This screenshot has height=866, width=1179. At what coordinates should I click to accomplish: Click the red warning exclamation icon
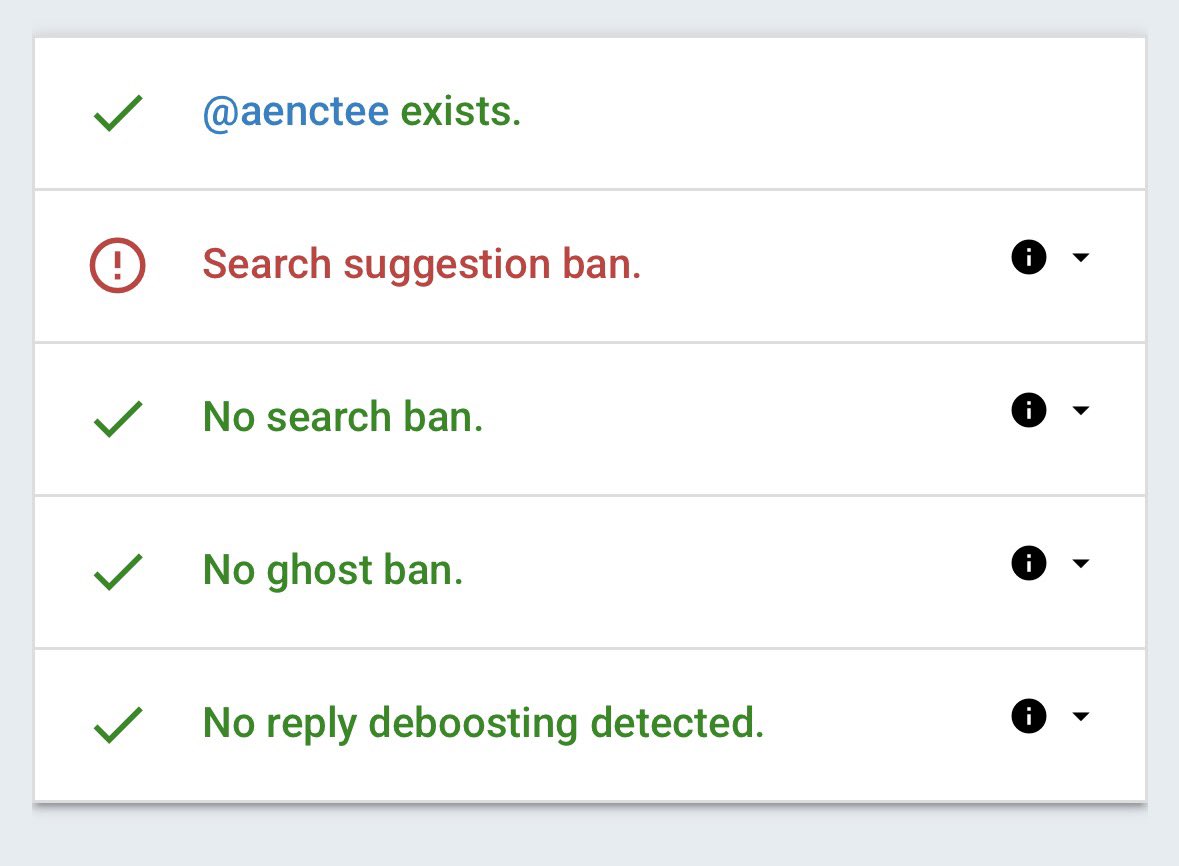tap(117, 265)
